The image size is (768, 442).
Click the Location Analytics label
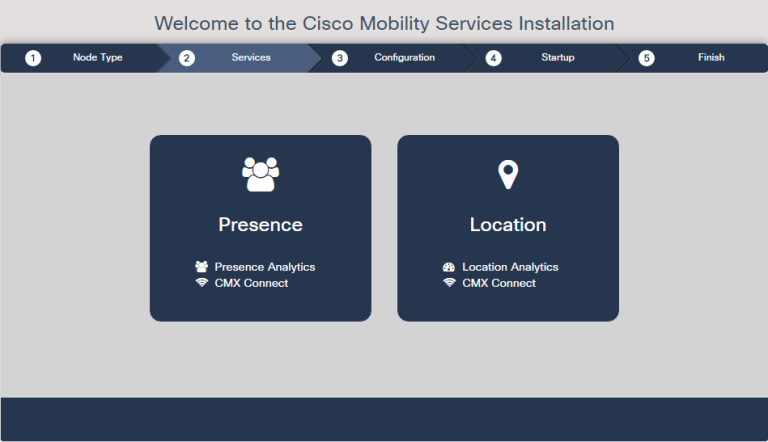(x=510, y=267)
